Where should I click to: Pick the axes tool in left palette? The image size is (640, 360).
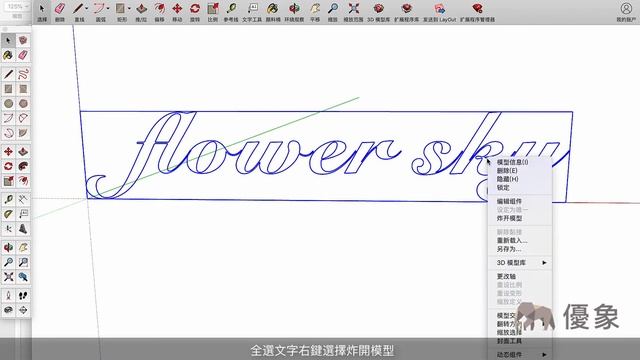coord(9,229)
